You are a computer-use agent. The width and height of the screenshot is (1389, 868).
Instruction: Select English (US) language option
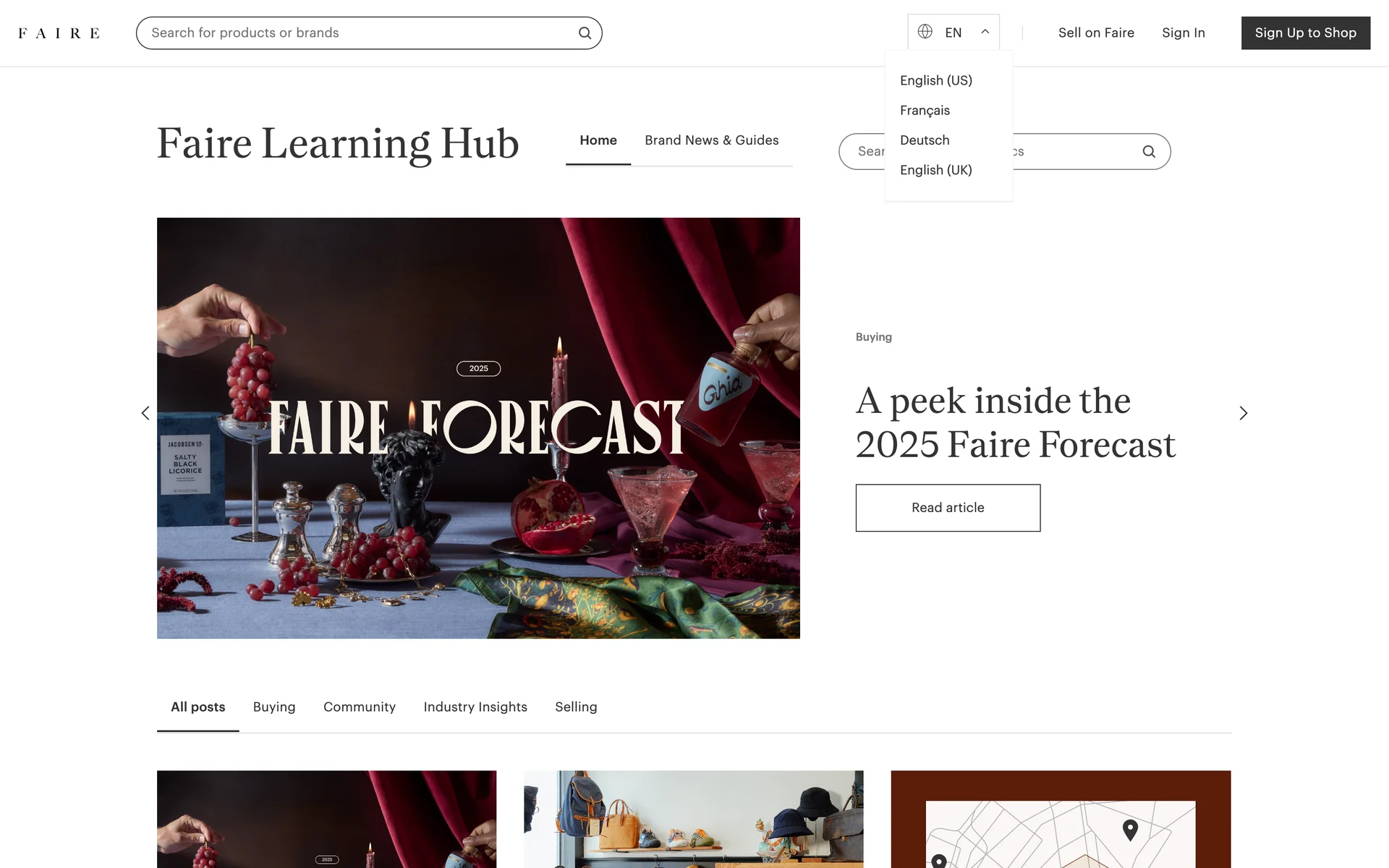936,80
